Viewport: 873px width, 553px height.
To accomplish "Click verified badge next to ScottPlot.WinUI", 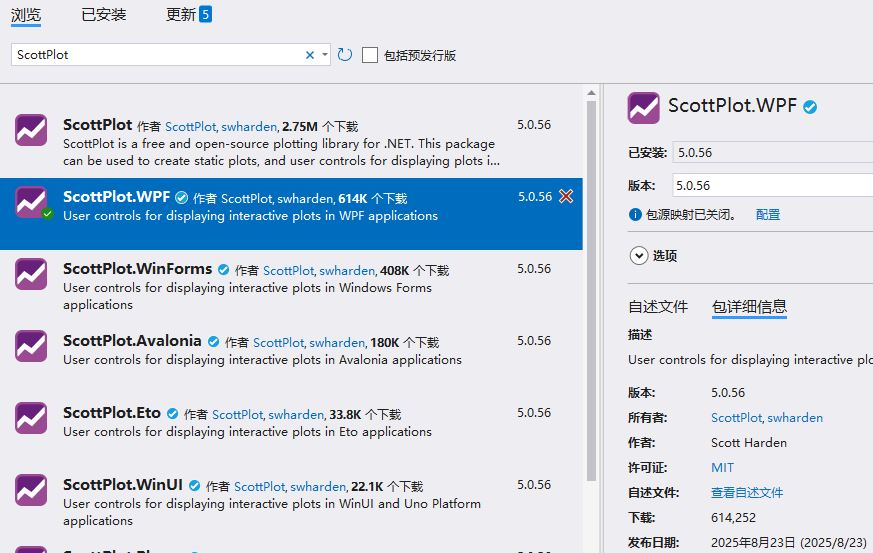I will [194, 486].
